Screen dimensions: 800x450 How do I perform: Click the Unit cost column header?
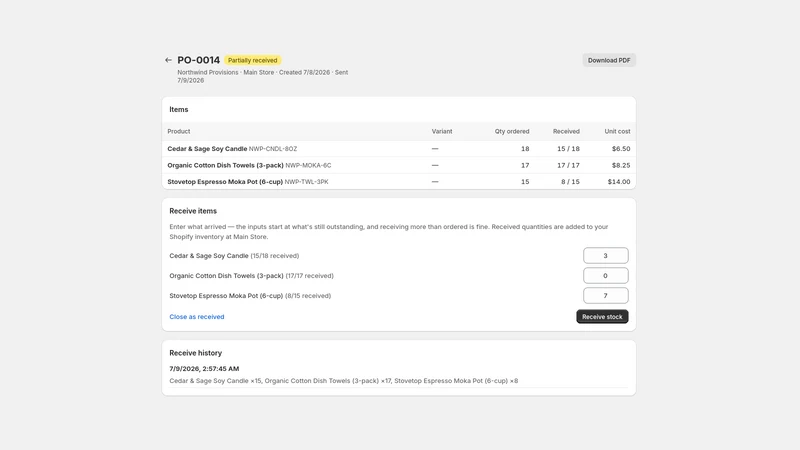pyautogui.click(x=617, y=131)
